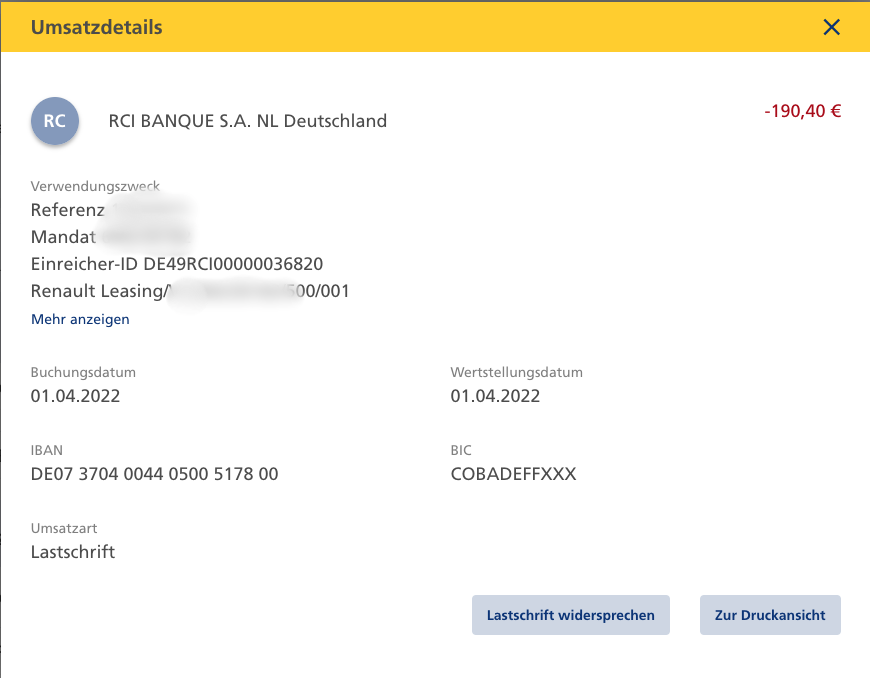Click the 'BIC' field label
Viewport: 870px width, 678px height.
(461, 451)
